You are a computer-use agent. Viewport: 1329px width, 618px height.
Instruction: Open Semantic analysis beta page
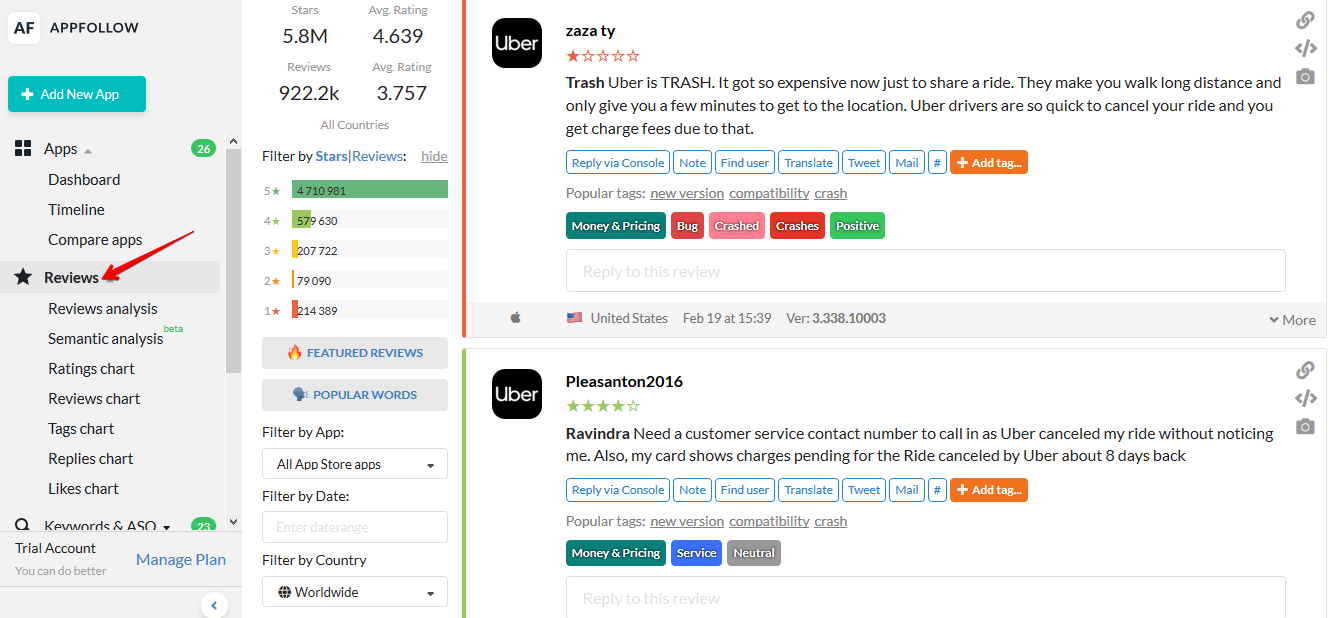coord(106,339)
